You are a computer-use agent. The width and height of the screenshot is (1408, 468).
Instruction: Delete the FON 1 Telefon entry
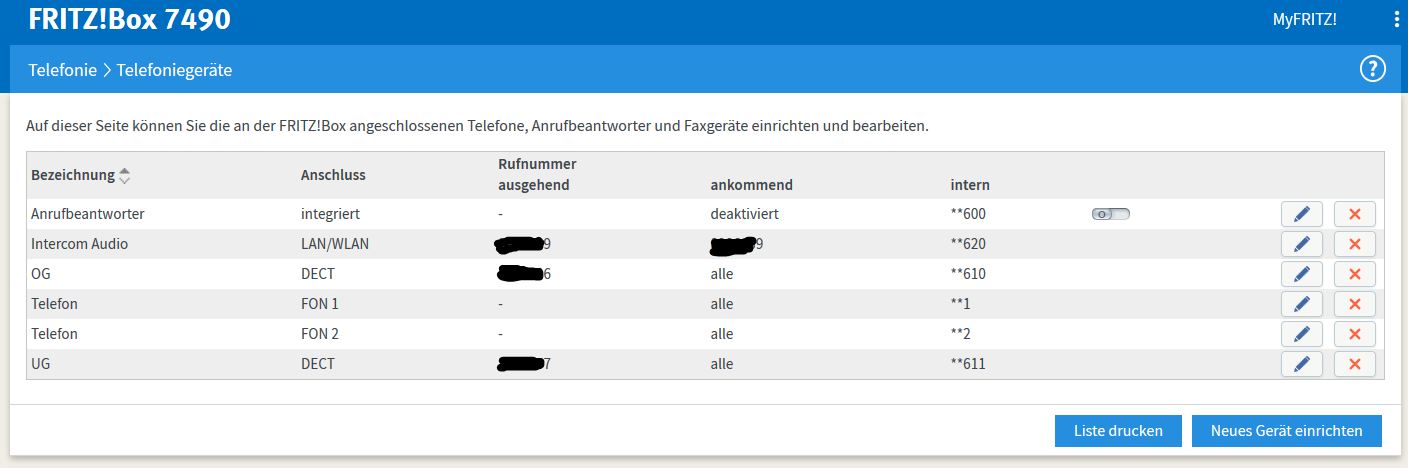coord(1355,304)
